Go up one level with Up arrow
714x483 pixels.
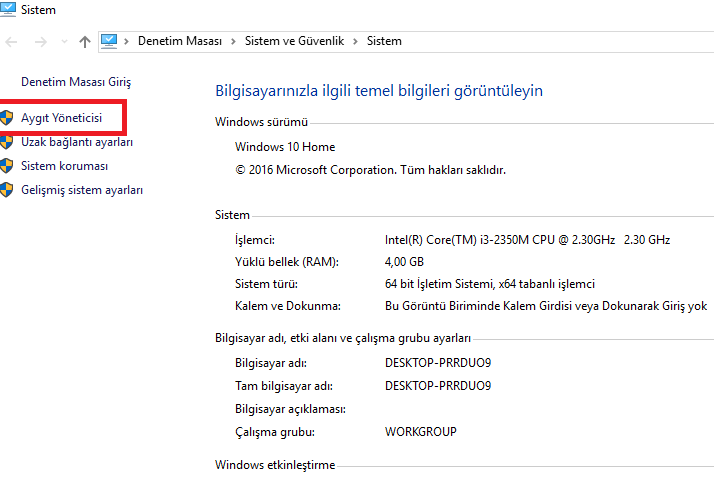[x=85, y=42]
